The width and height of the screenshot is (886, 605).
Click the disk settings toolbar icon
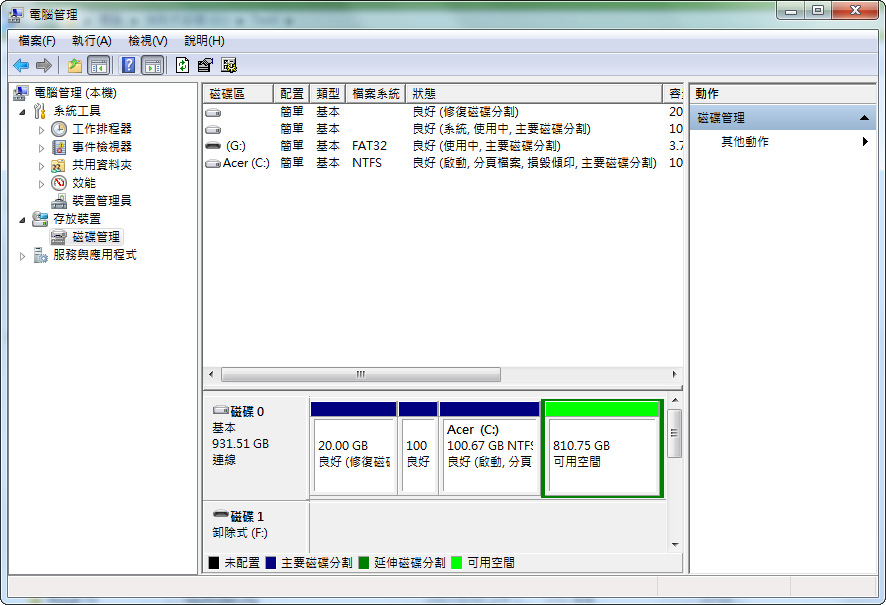pyautogui.click(x=229, y=66)
